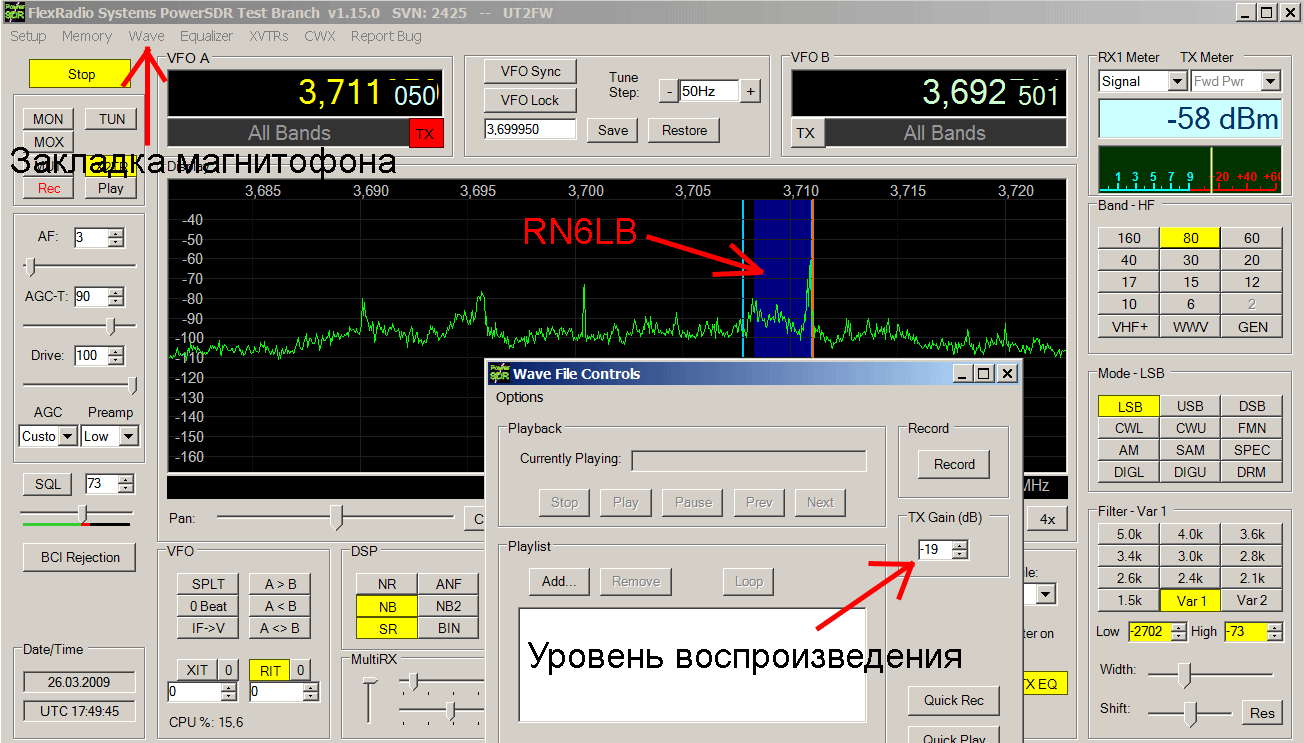
Task: Click the TX button on VFO B
Action: 806,133
